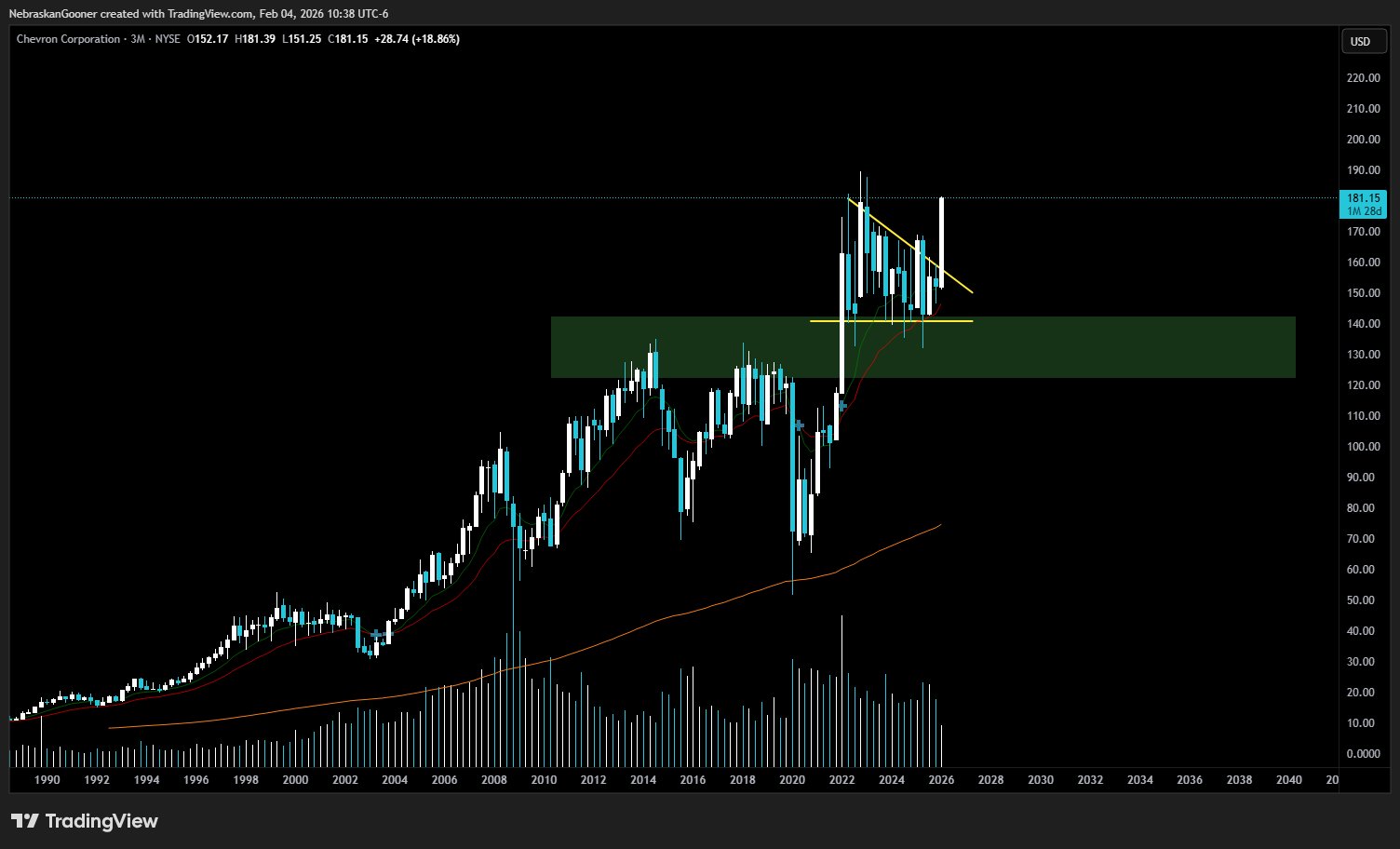Click the 2000 time axis label

click(x=295, y=780)
